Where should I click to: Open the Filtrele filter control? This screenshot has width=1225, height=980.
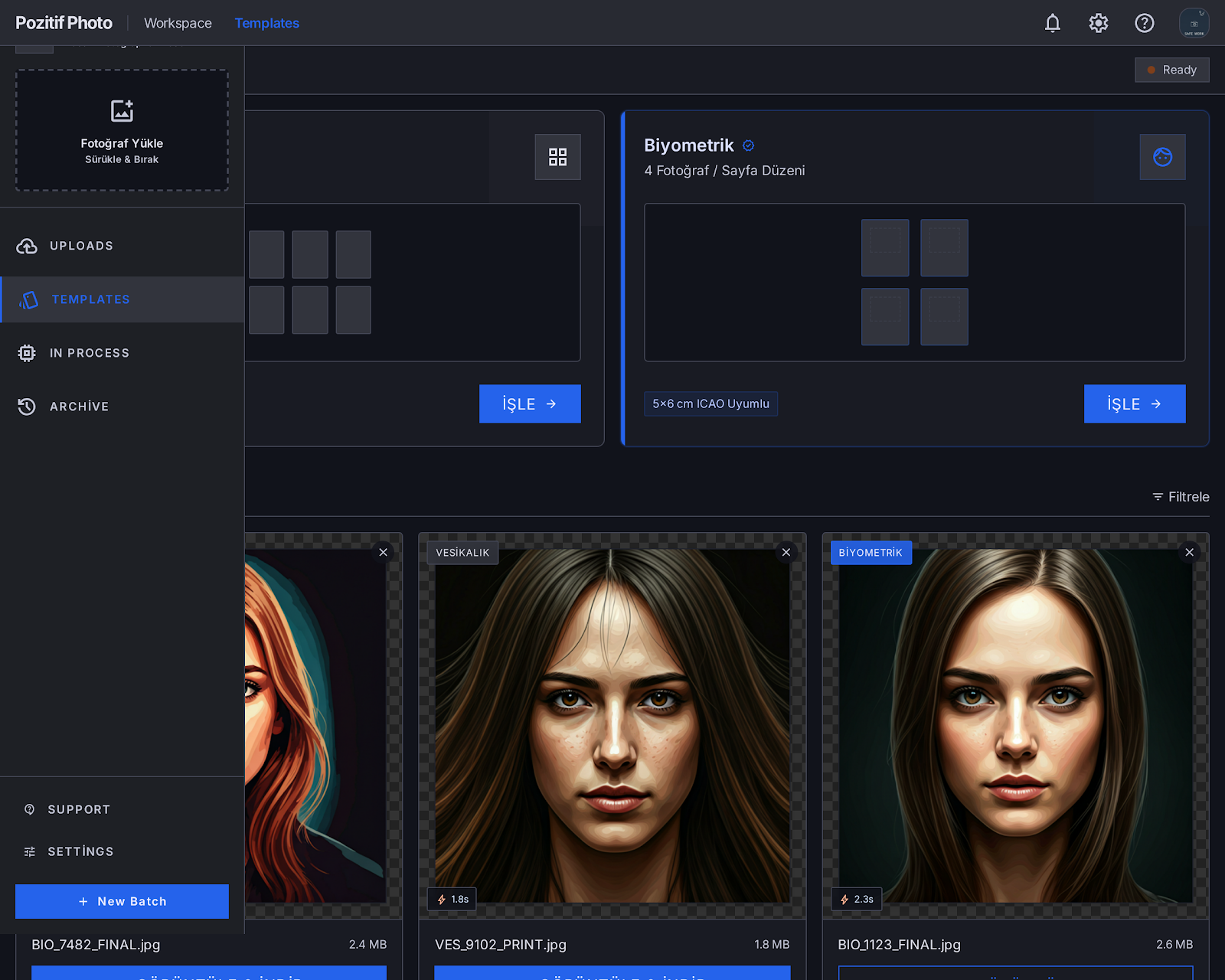coord(1181,497)
